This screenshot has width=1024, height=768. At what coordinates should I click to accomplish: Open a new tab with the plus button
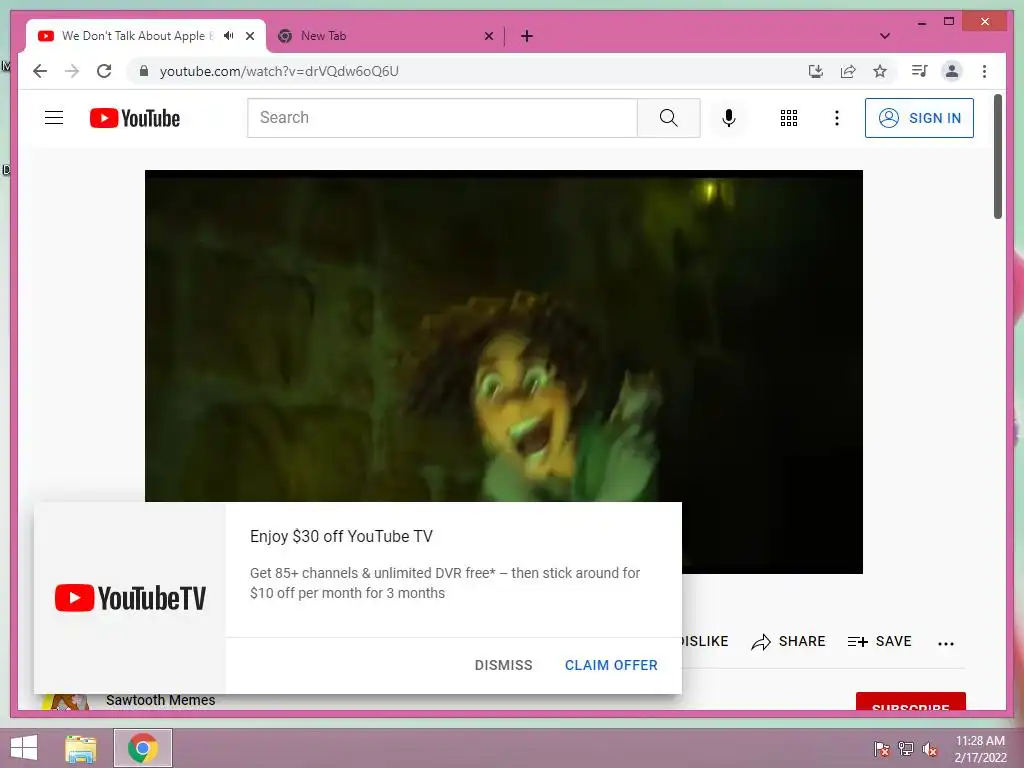coord(527,36)
